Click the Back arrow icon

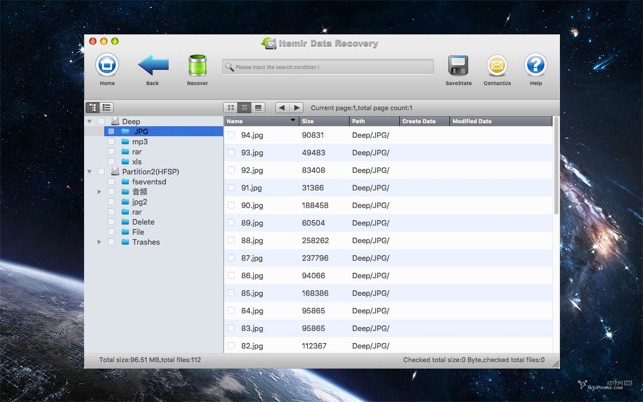point(153,64)
